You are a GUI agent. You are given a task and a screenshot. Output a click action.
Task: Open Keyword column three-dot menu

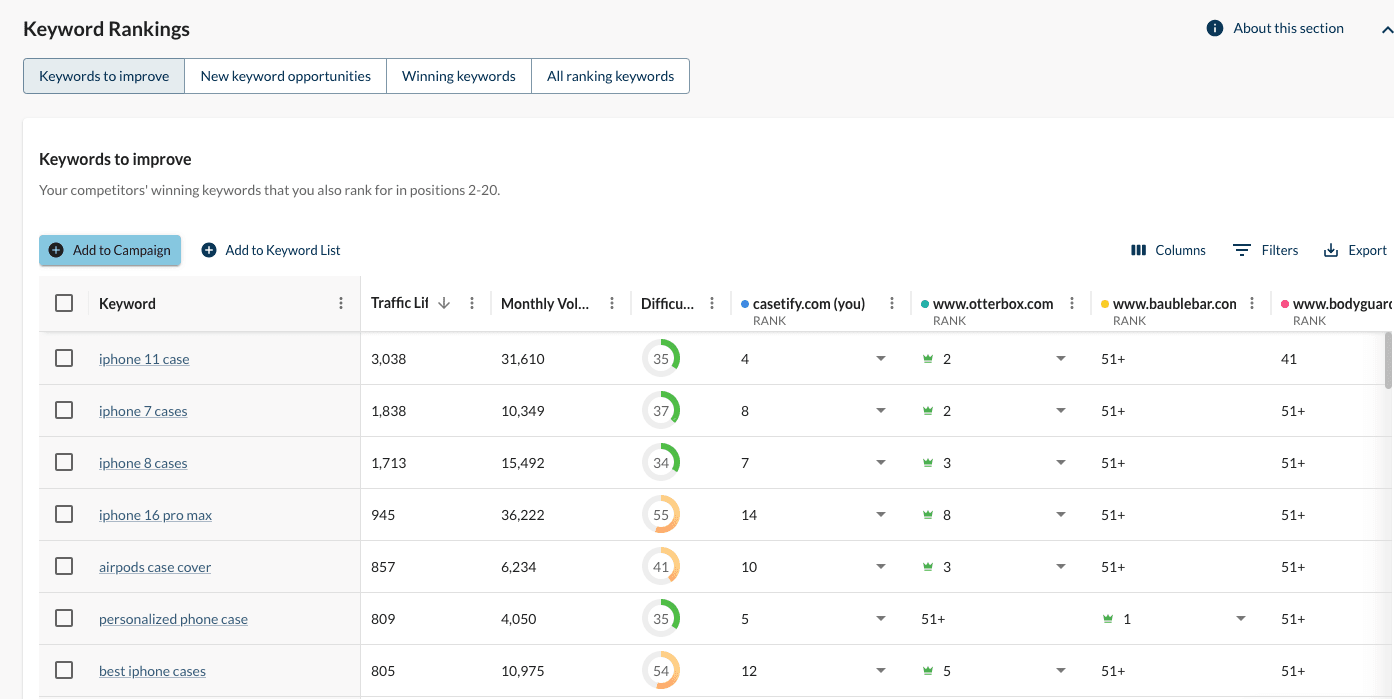pos(341,303)
